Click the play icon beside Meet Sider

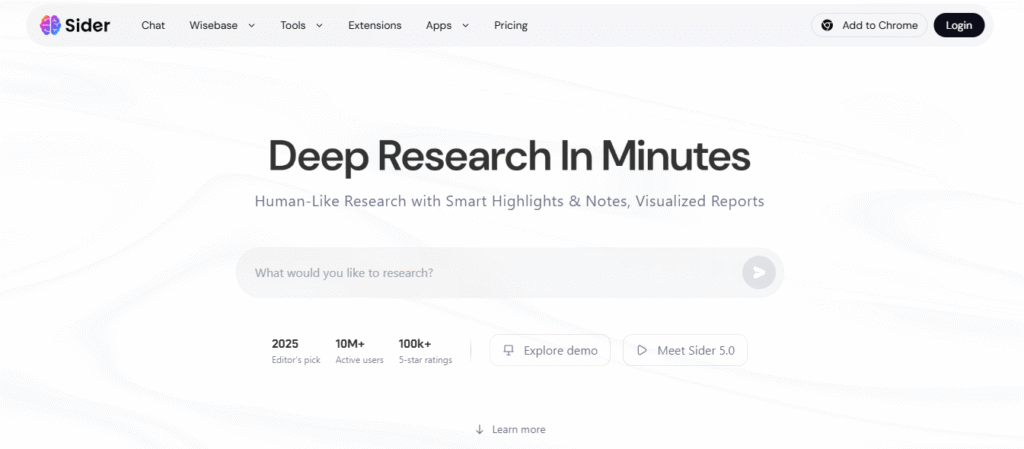(x=642, y=350)
